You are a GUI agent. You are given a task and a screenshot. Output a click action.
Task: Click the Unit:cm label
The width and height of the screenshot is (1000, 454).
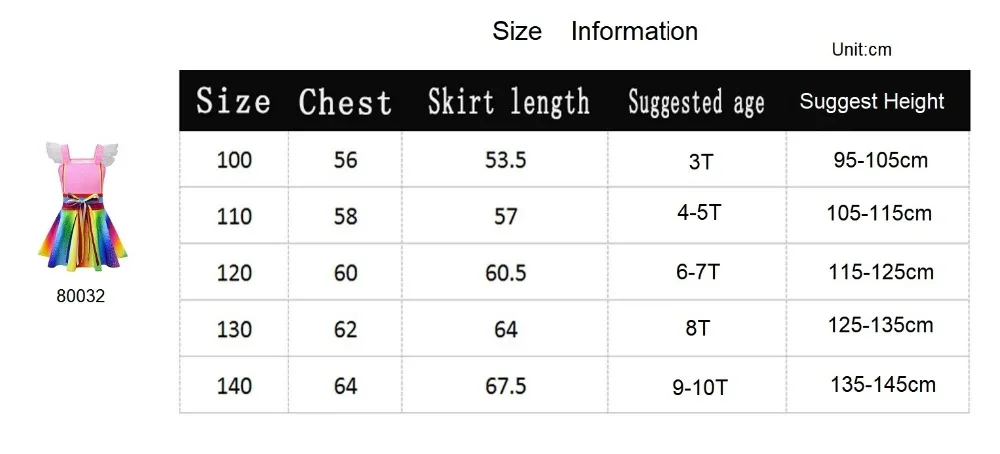click(x=862, y=50)
